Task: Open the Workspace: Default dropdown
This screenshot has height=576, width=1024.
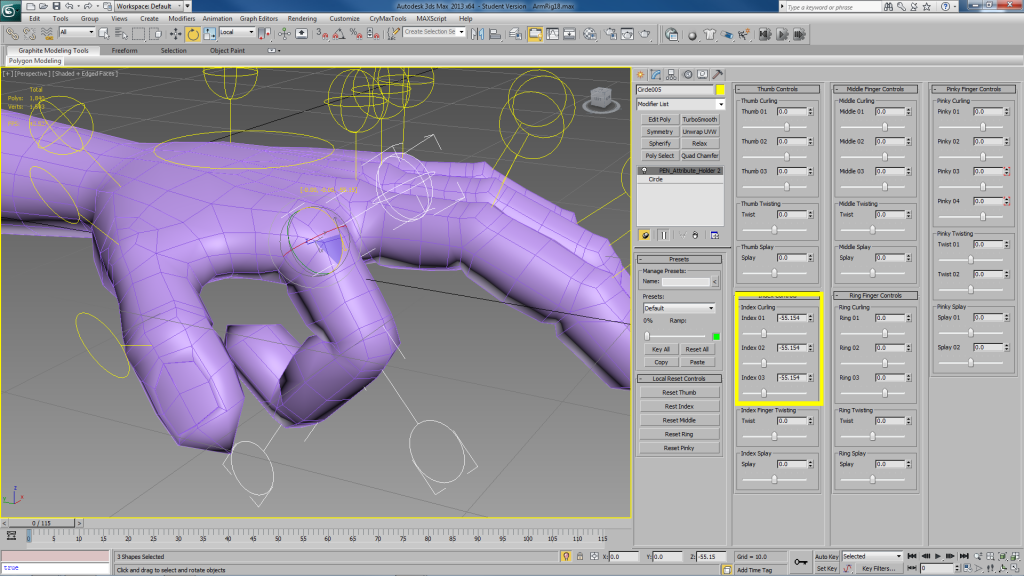Action: point(152,6)
